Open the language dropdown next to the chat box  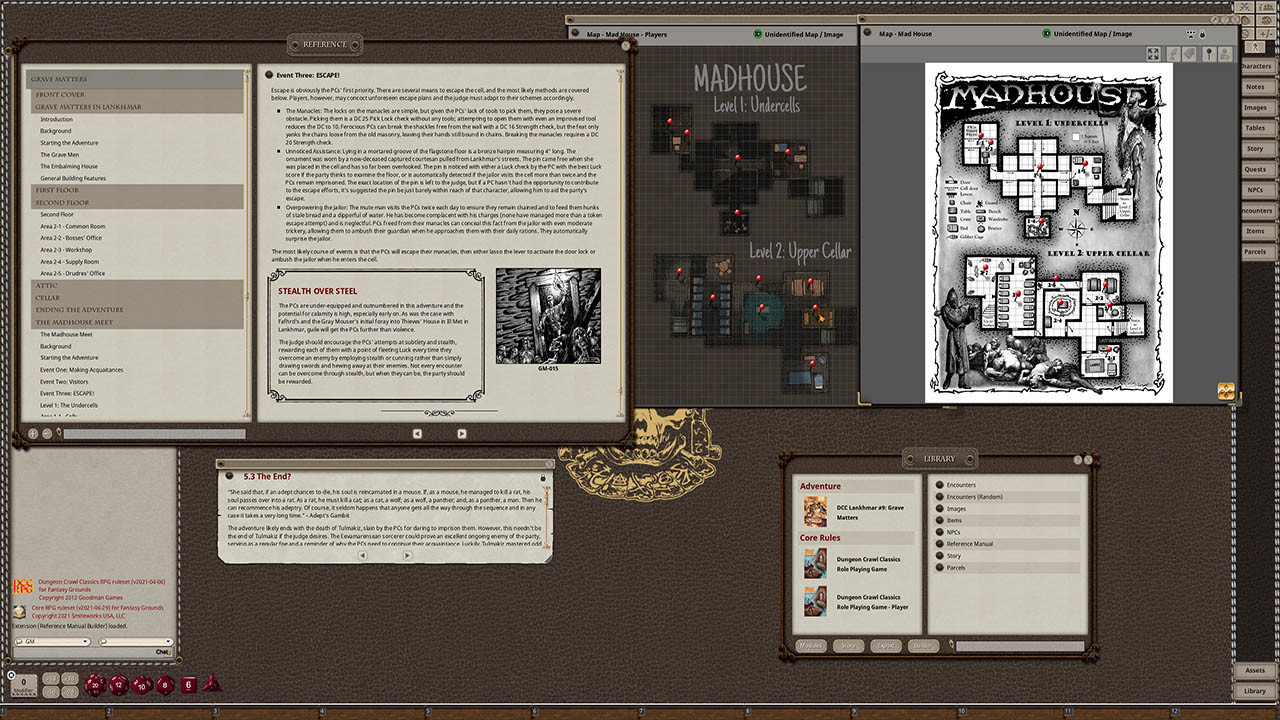(167, 641)
